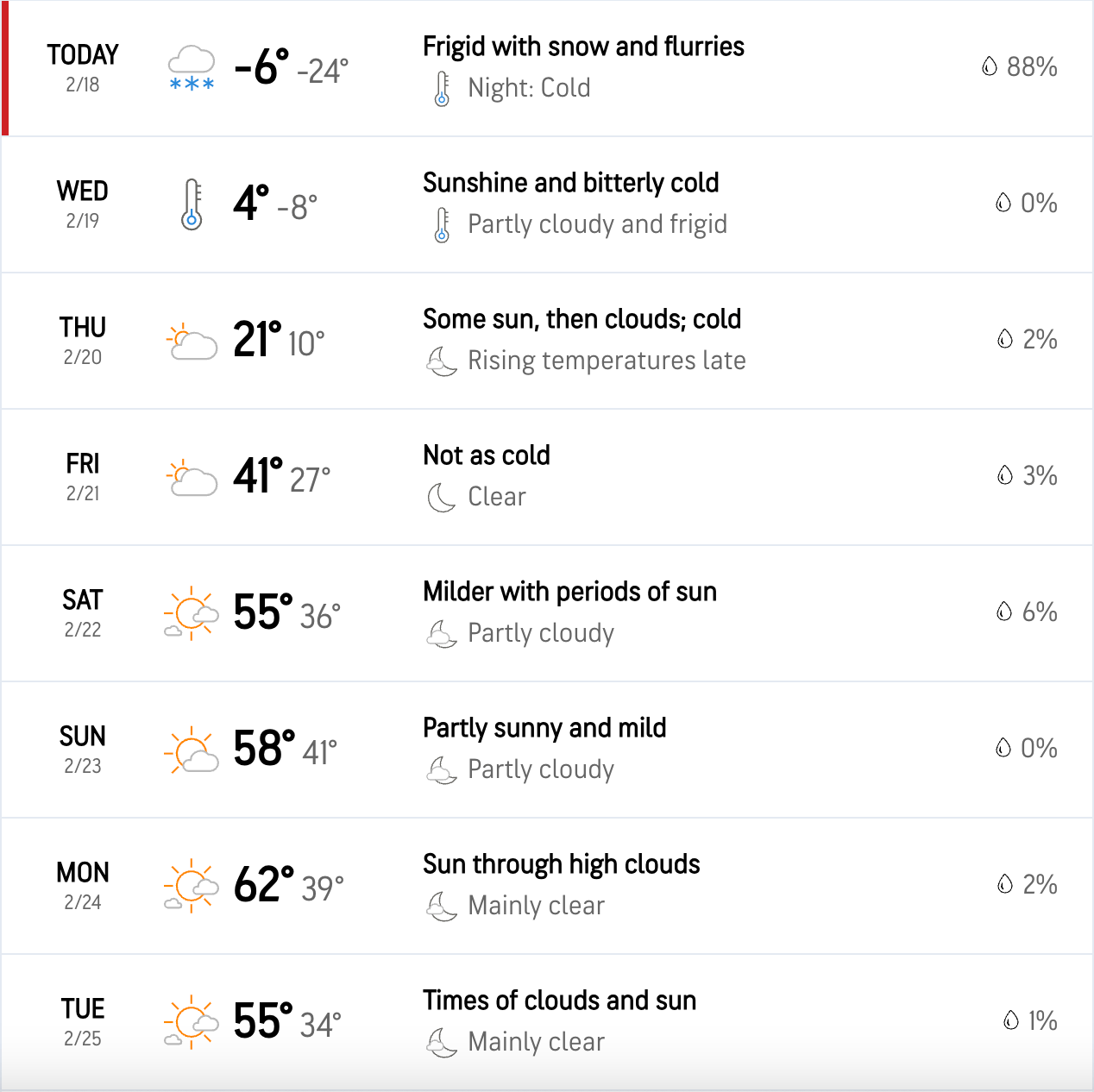Click the snow cloud icon for Today
Screen dimensions: 1094x1092
coord(191,68)
